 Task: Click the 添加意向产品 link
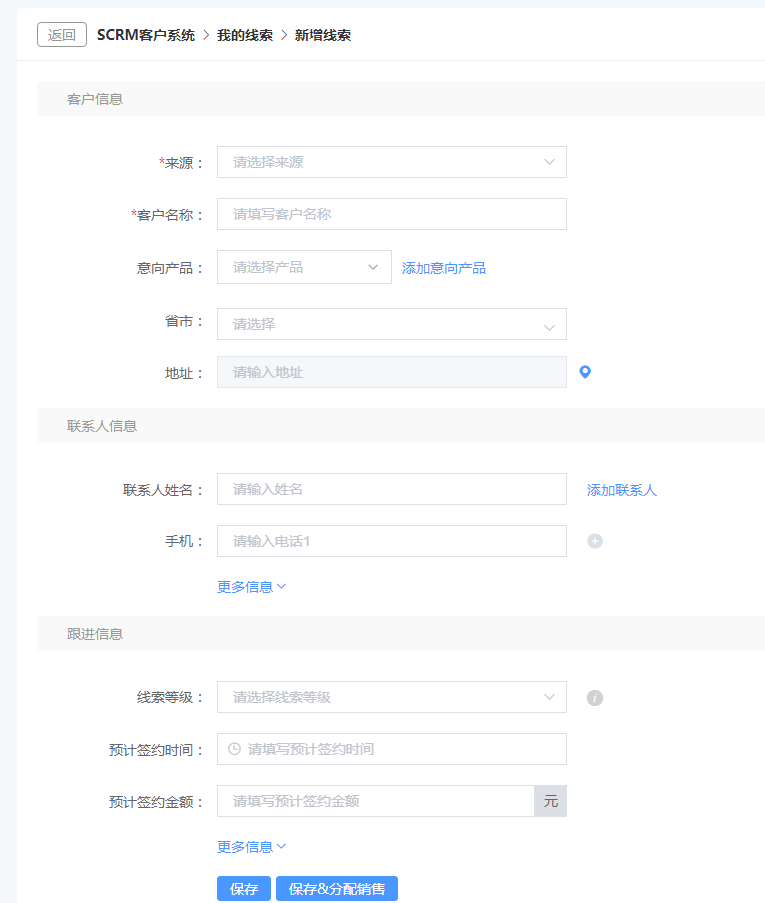444,268
